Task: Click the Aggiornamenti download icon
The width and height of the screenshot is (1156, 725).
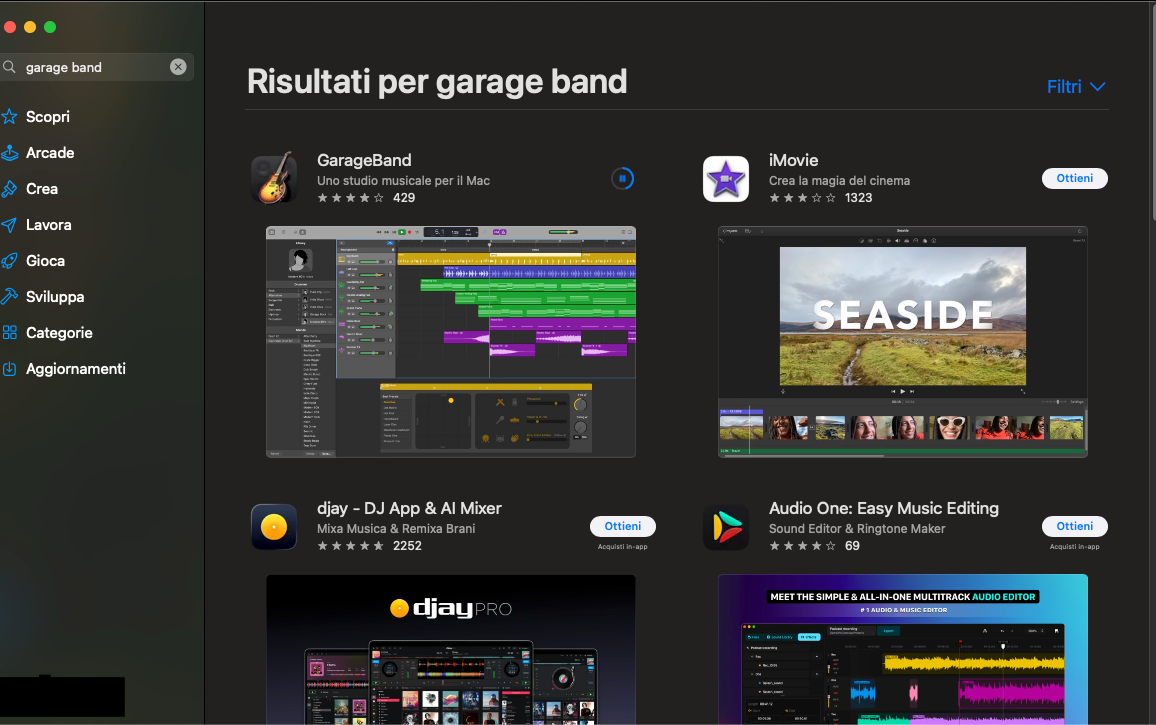Action: point(10,369)
